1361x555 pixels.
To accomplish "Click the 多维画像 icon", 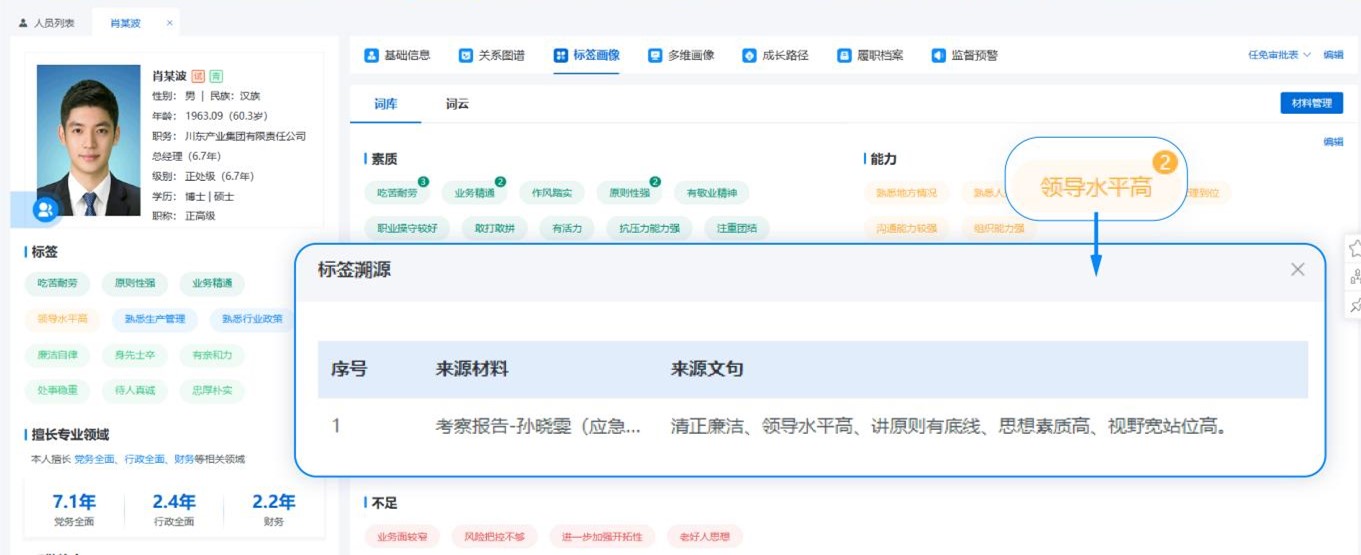I will pos(655,56).
